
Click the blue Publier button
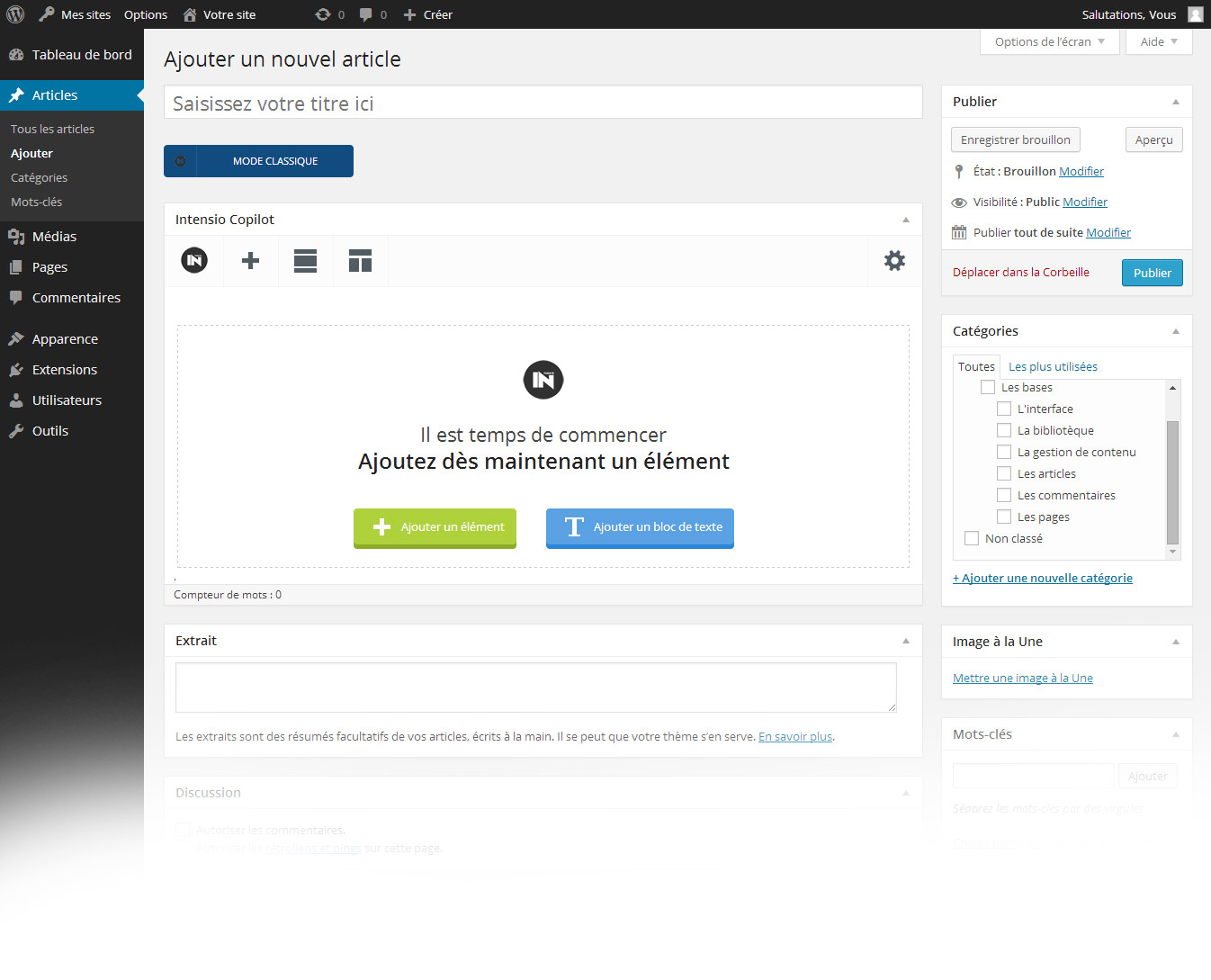click(1153, 273)
